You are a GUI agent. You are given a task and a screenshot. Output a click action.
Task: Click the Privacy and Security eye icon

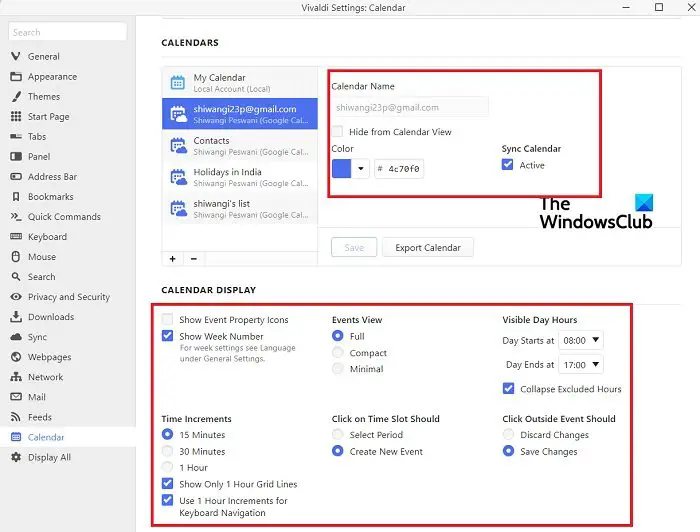(x=16, y=297)
